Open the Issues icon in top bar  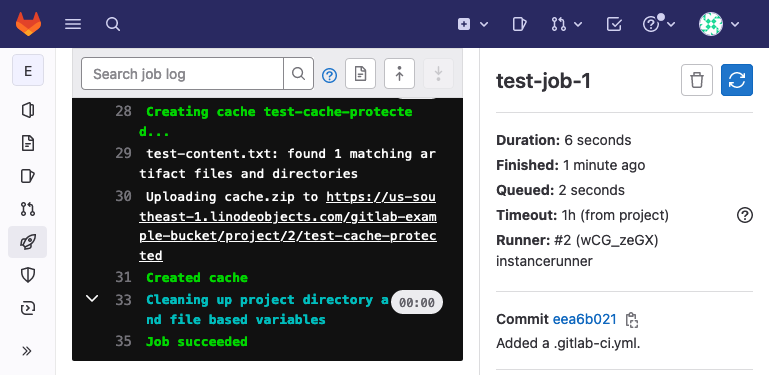pyautogui.click(x=519, y=24)
